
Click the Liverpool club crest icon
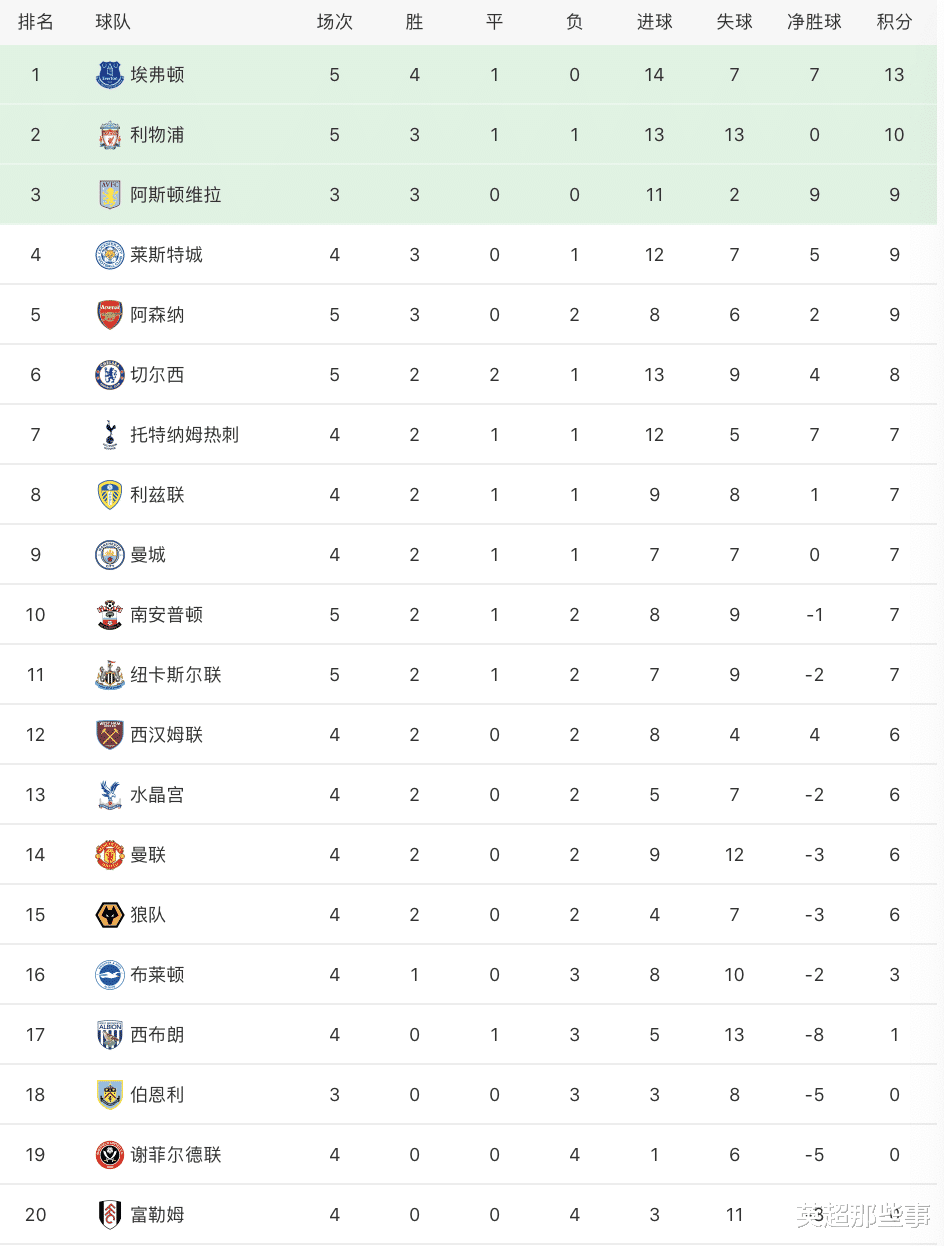[110, 135]
